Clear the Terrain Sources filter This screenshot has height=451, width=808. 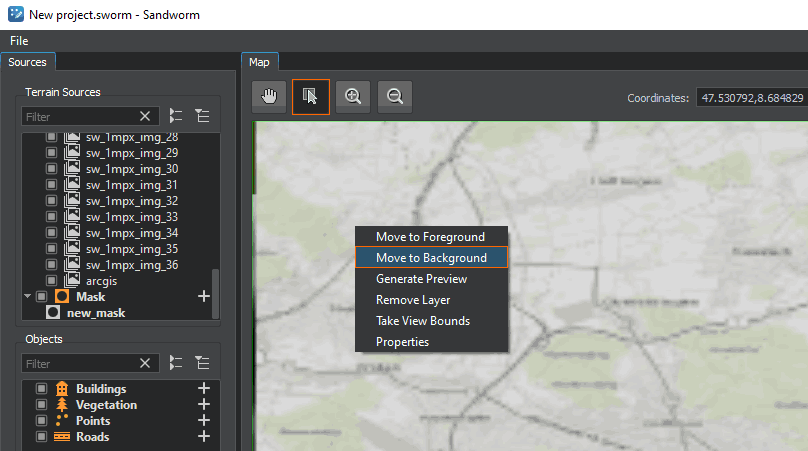[146, 116]
